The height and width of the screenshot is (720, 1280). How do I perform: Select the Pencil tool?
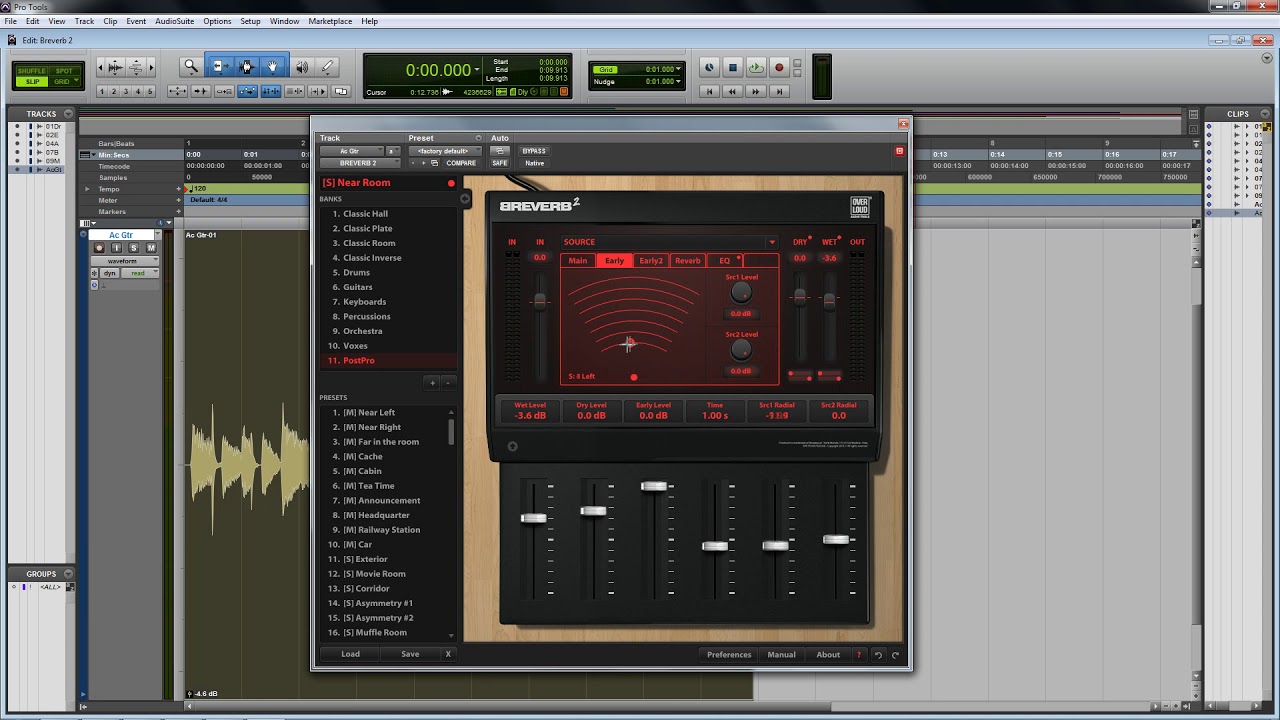(327, 67)
